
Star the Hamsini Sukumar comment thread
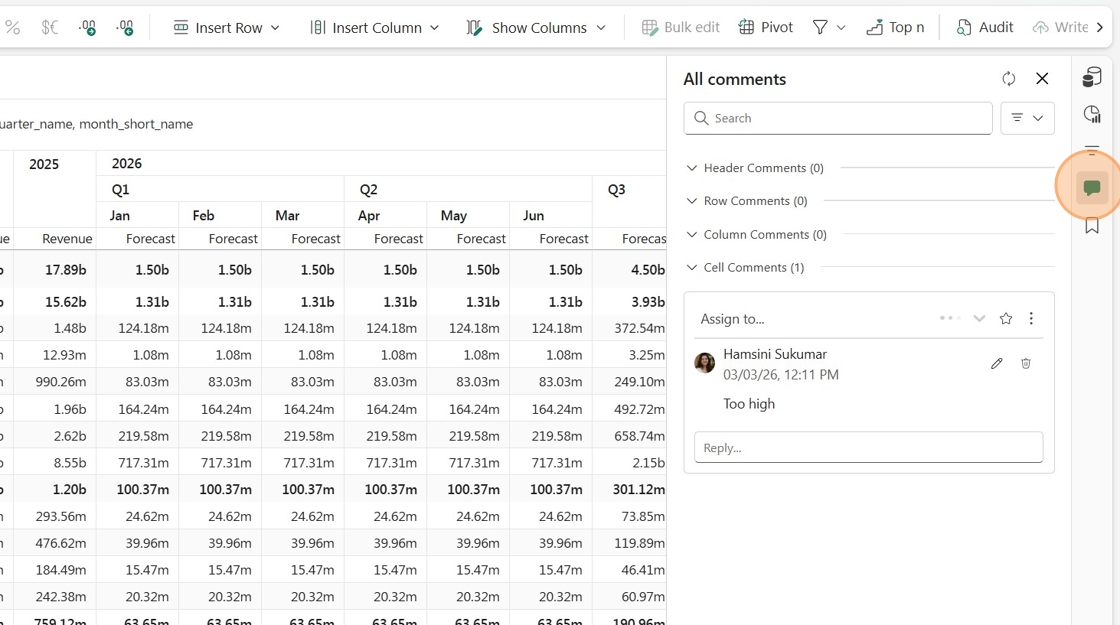(x=1006, y=319)
